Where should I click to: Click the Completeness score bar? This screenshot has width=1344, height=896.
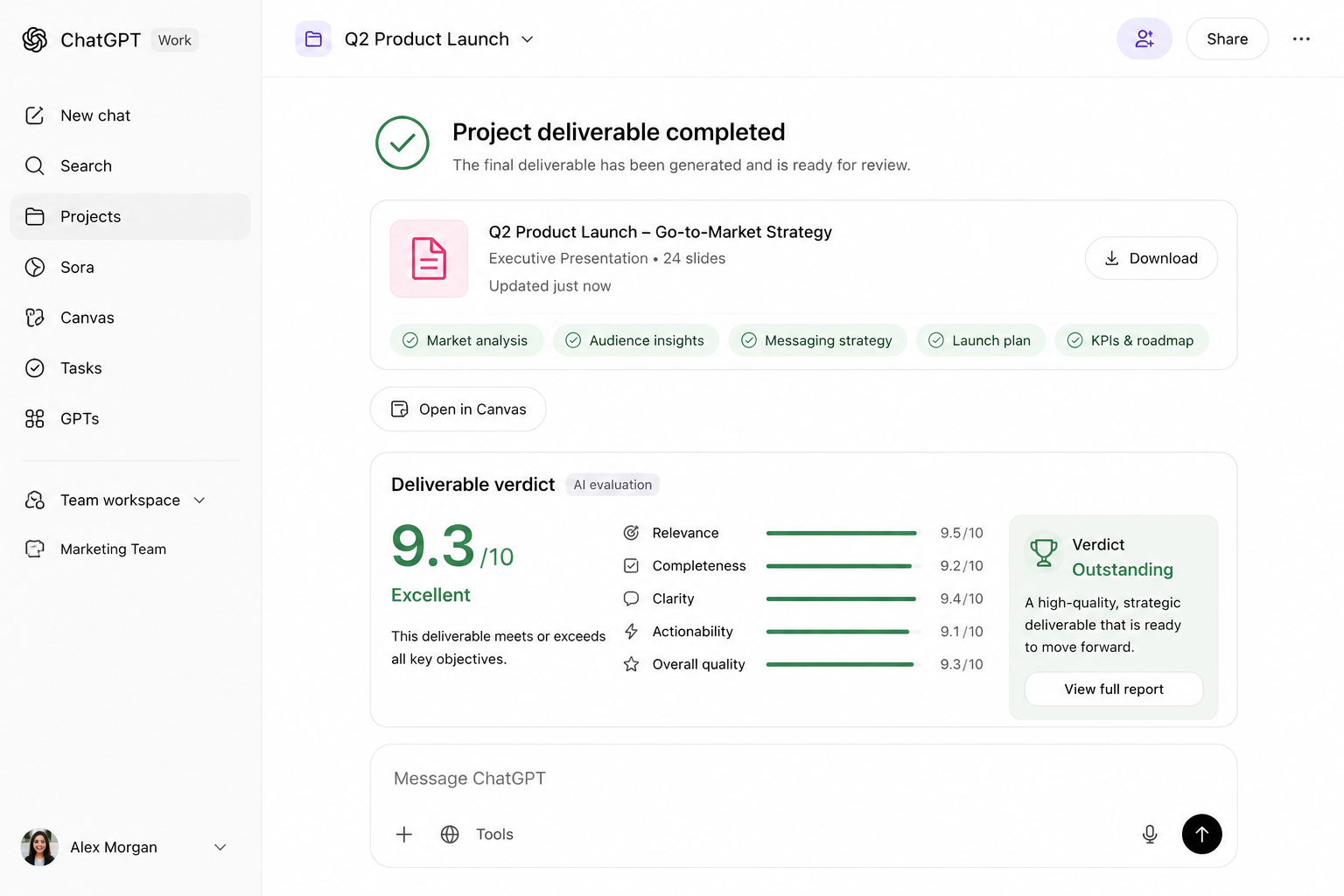pyautogui.click(x=843, y=566)
